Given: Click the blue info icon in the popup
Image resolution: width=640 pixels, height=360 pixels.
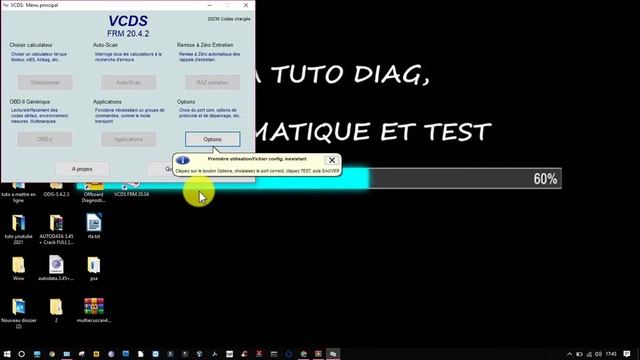Looking at the screenshot, I should pyautogui.click(x=182, y=160).
